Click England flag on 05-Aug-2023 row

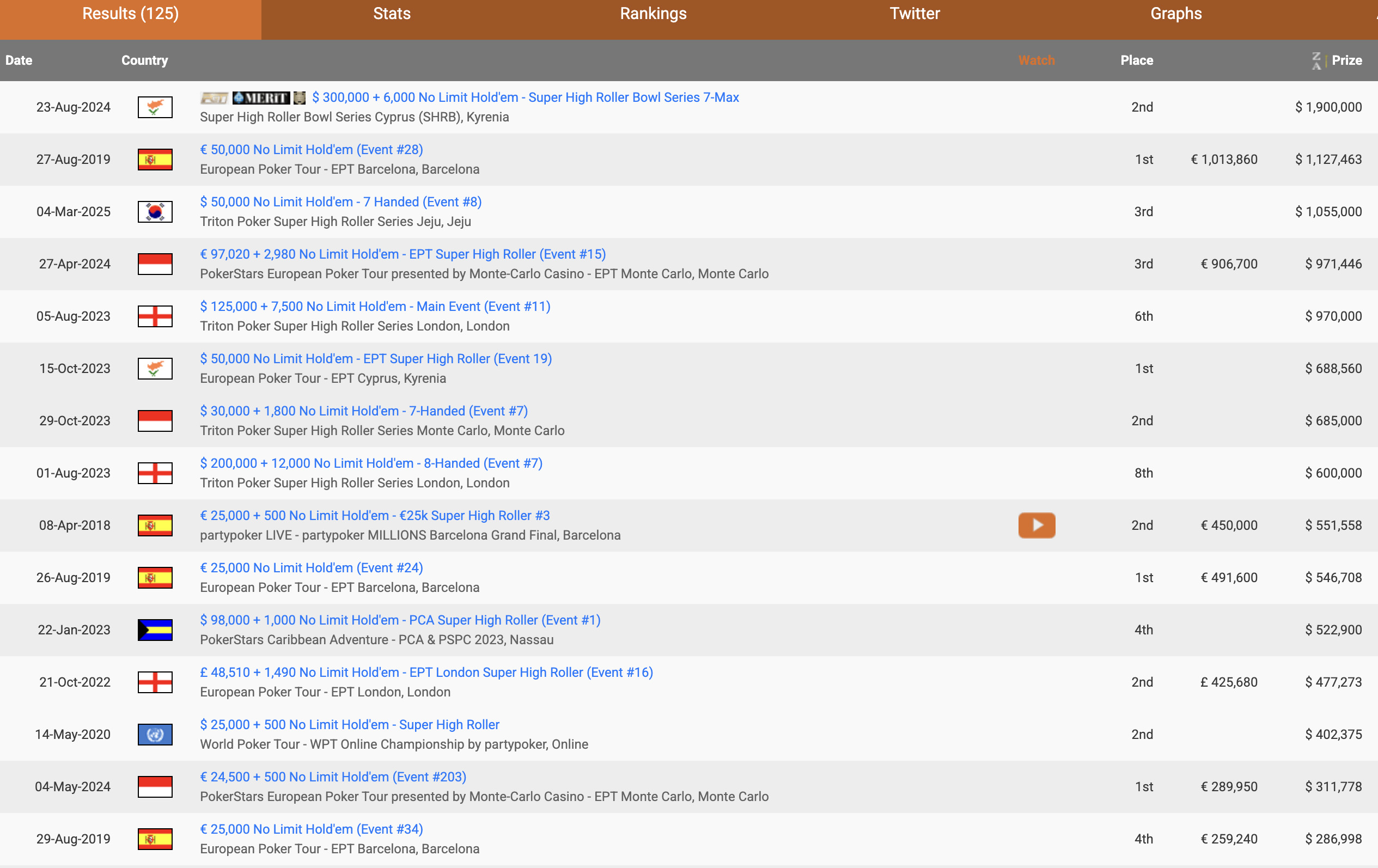coord(155,316)
